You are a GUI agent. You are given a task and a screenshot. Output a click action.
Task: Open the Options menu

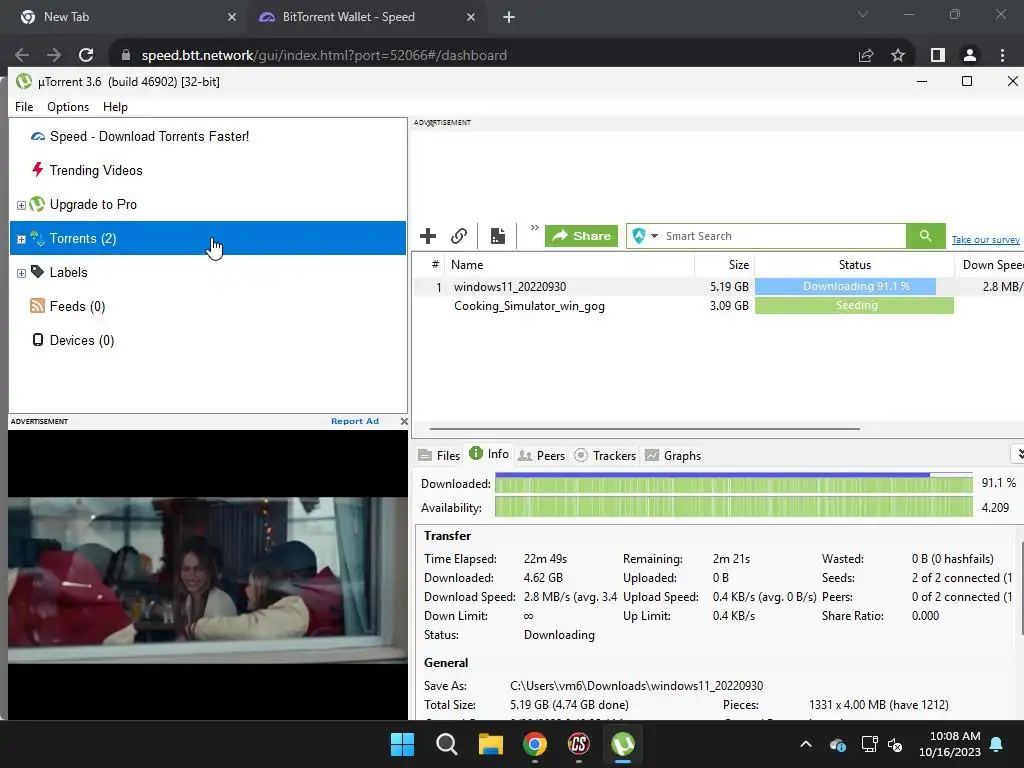68,106
